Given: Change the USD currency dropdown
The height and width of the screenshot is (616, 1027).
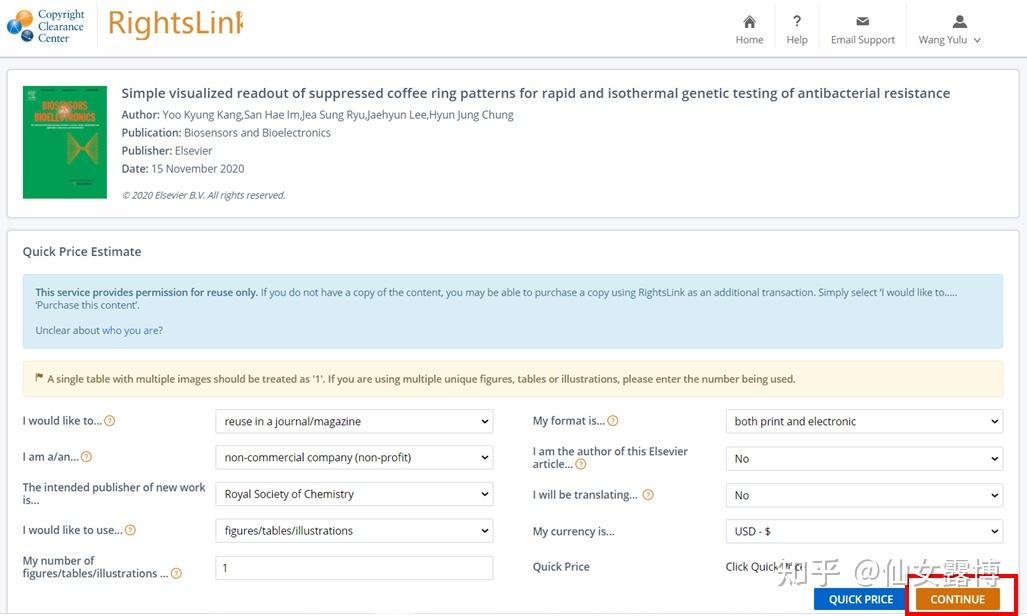Looking at the screenshot, I should pyautogui.click(x=864, y=531).
